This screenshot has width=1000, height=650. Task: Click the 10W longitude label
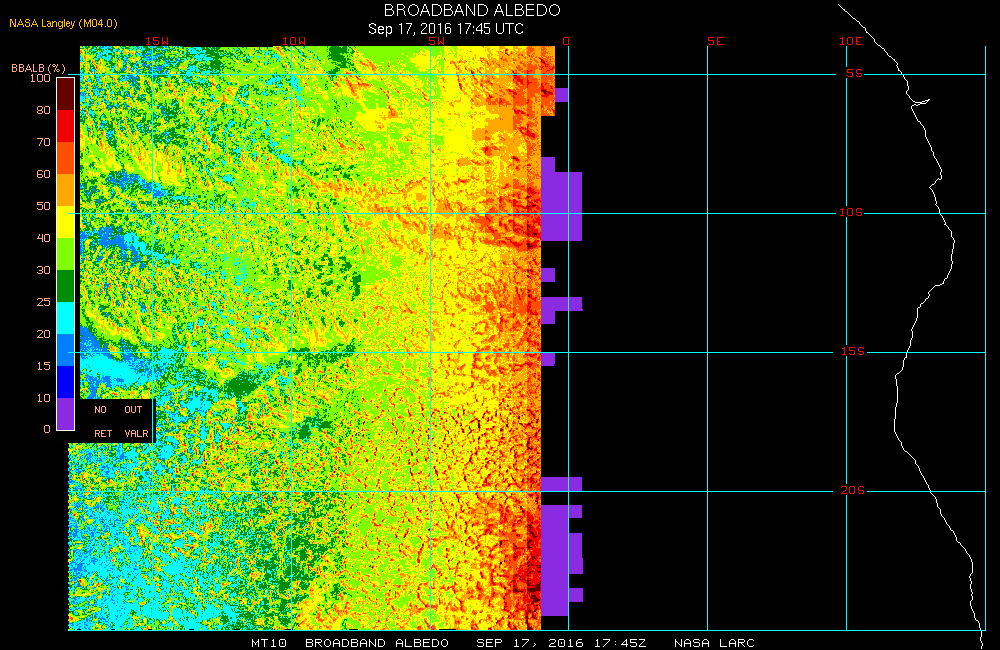[x=294, y=41]
